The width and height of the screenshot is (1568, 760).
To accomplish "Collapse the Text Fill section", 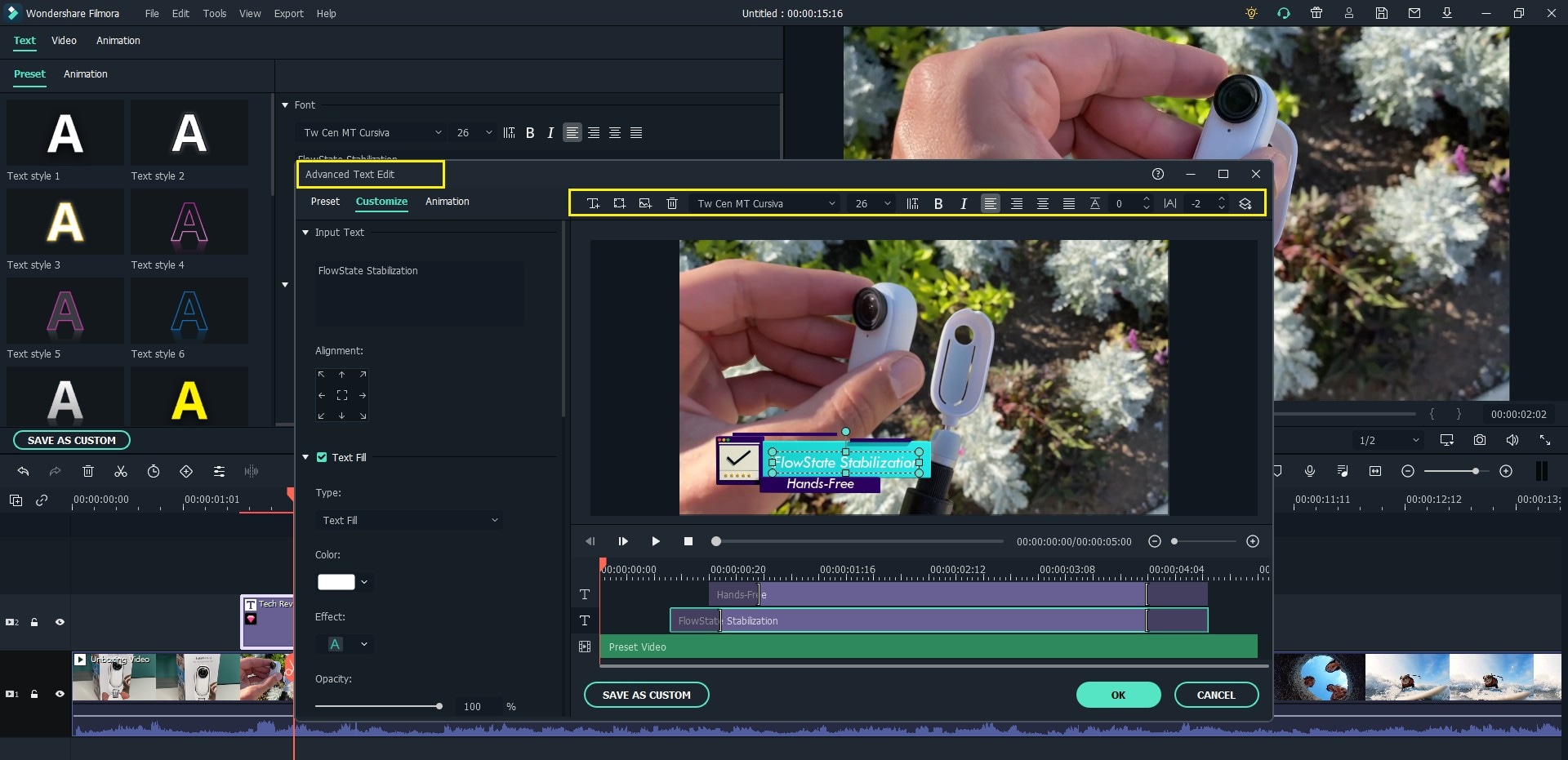I will tap(306, 457).
